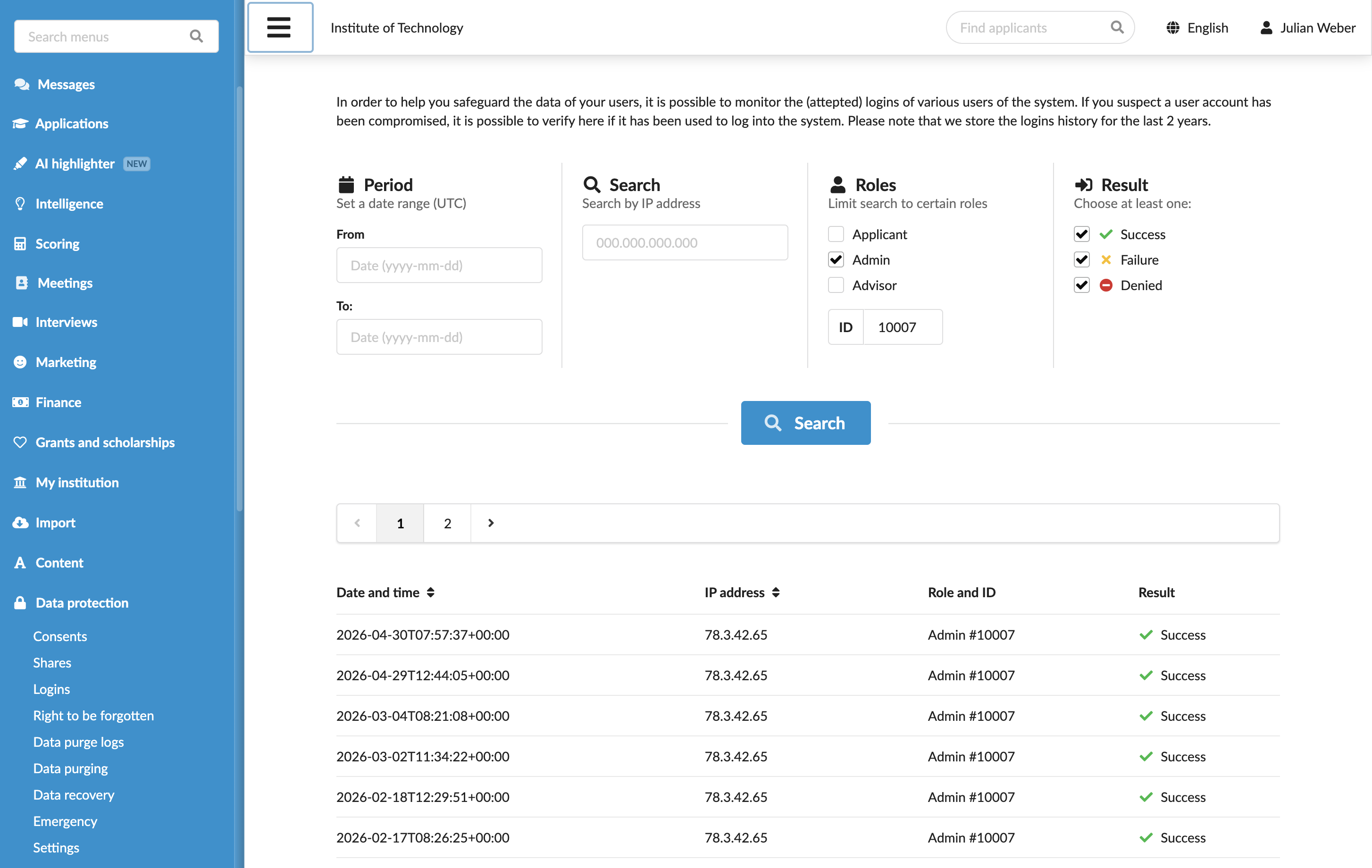Screen dimensions: 1372x868
Task: Click the user profile icon by Julian Weber
Action: click(1266, 27)
